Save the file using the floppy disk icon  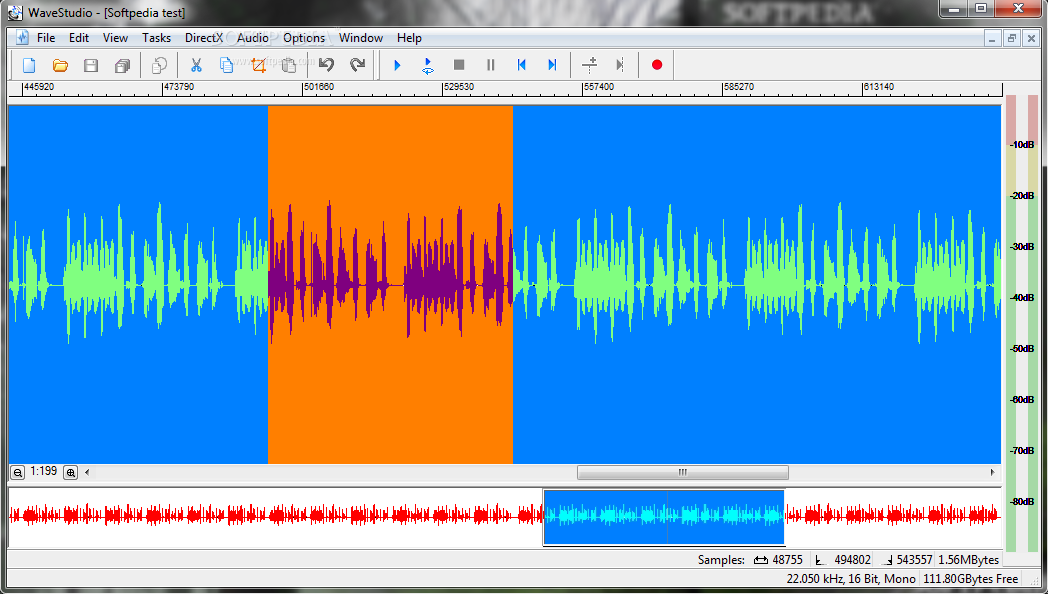[x=91, y=65]
